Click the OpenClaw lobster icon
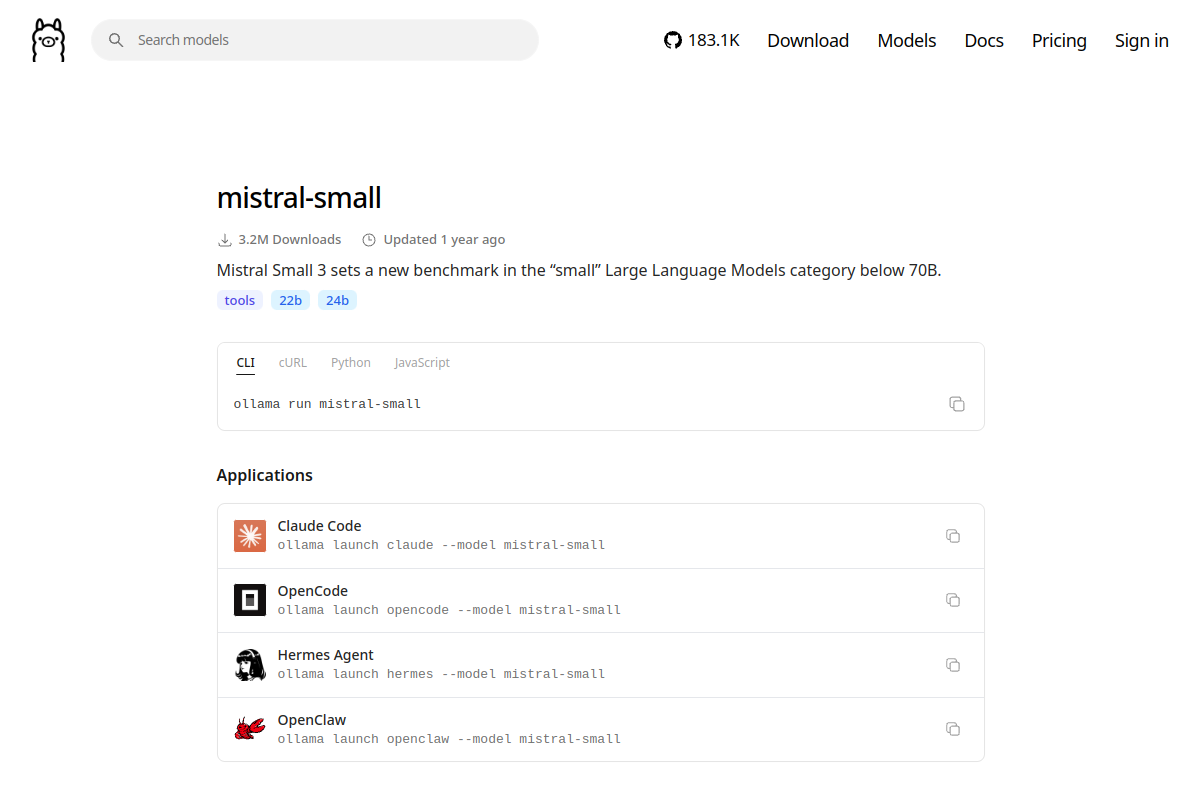 tap(250, 729)
